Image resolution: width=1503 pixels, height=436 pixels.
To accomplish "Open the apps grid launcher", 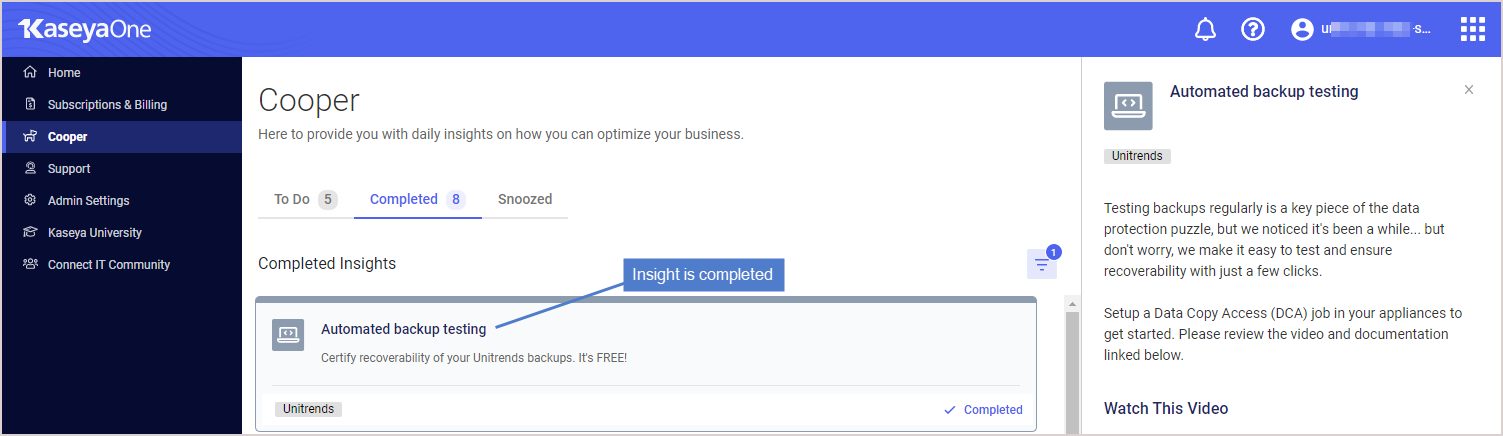I will click(1472, 29).
